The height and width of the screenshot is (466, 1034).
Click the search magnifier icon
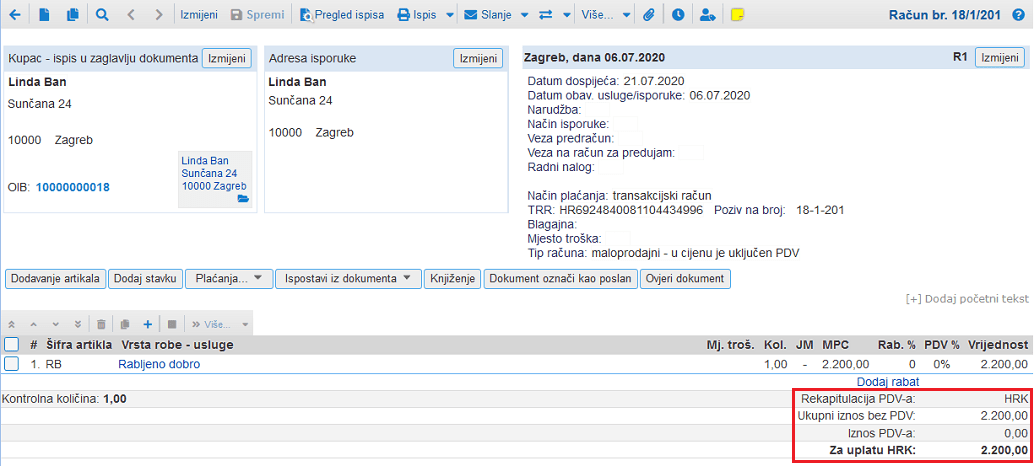coord(102,15)
